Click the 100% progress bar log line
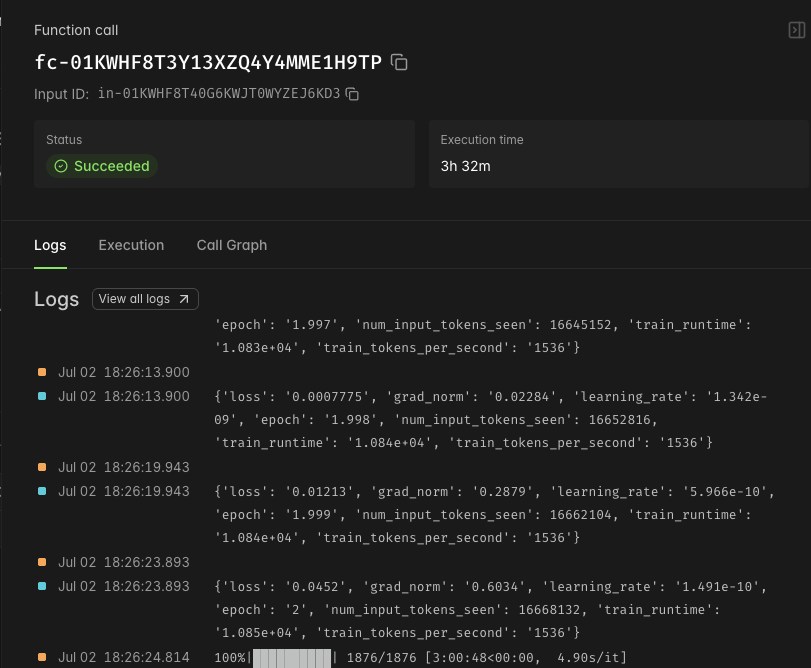The image size is (811, 668). point(420,657)
